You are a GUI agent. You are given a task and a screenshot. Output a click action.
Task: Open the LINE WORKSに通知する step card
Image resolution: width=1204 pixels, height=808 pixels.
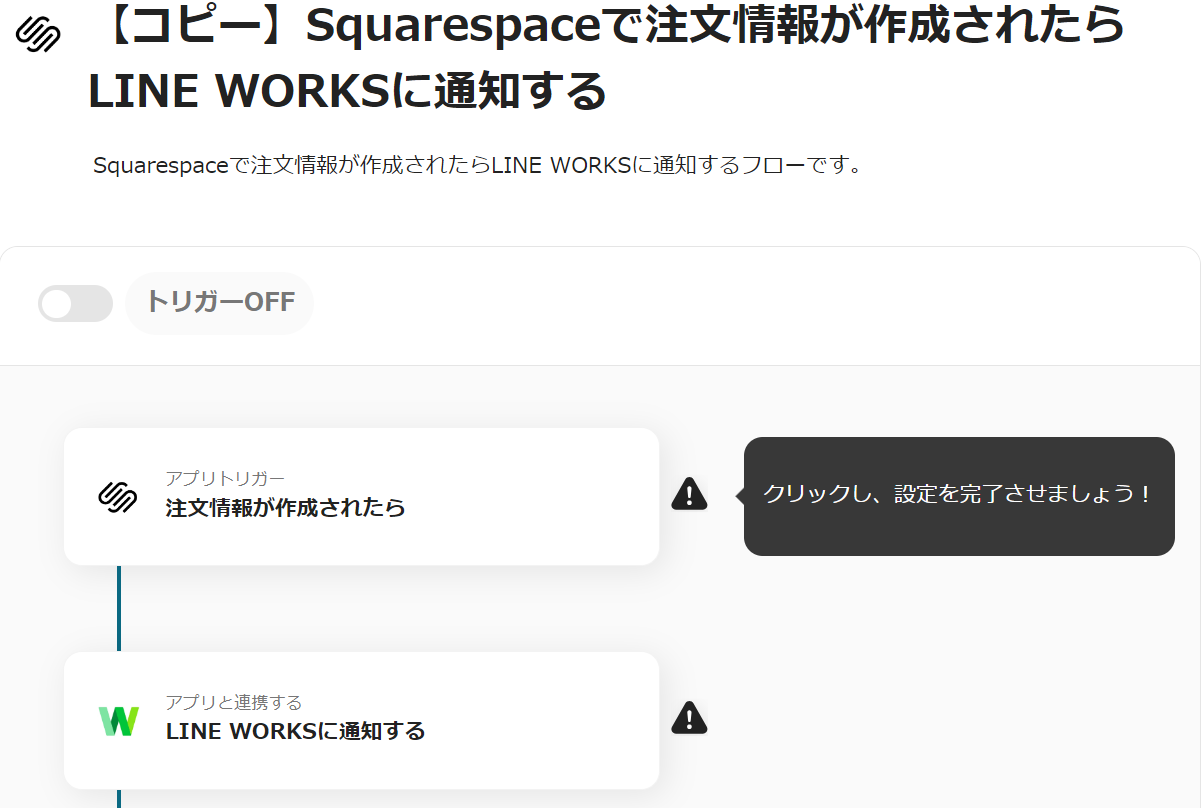(361, 720)
